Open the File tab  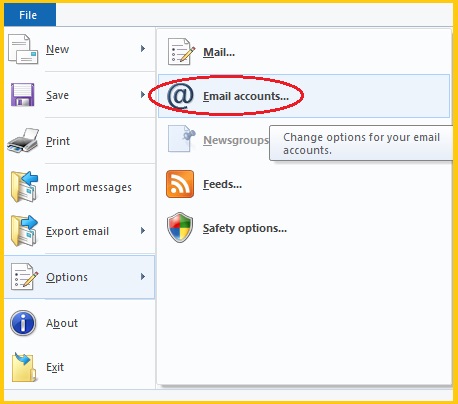pos(30,15)
